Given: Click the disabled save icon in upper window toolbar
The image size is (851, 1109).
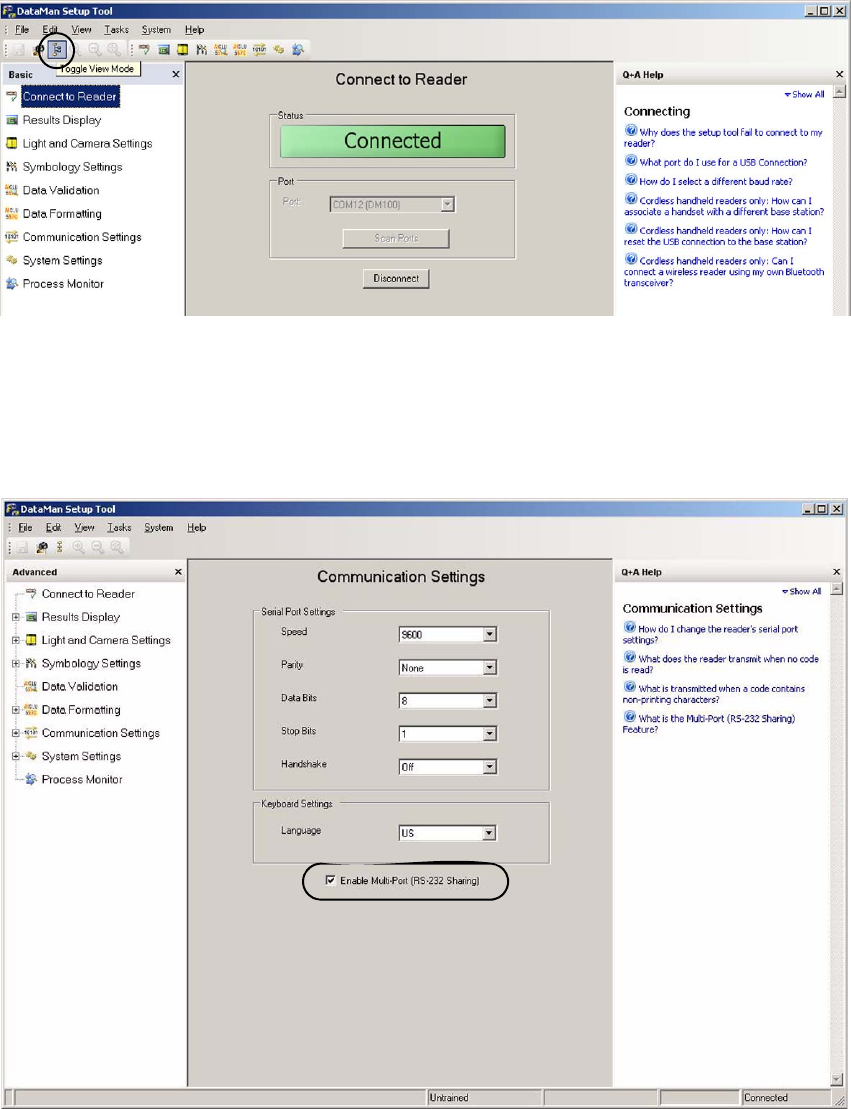Looking at the screenshot, I should 19,50.
